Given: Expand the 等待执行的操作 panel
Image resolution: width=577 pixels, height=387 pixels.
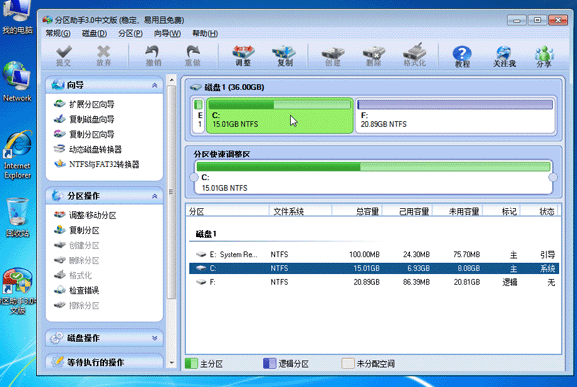Looking at the screenshot, I should click(105, 362).
